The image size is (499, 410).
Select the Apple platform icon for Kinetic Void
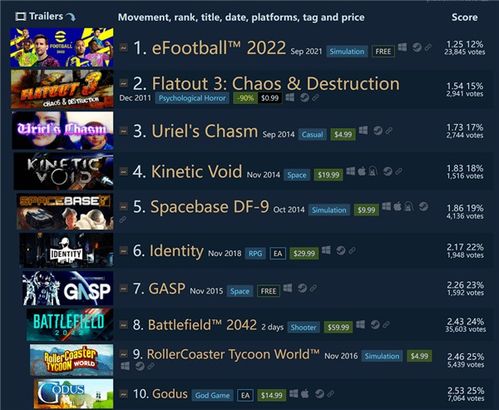(362, 171)
